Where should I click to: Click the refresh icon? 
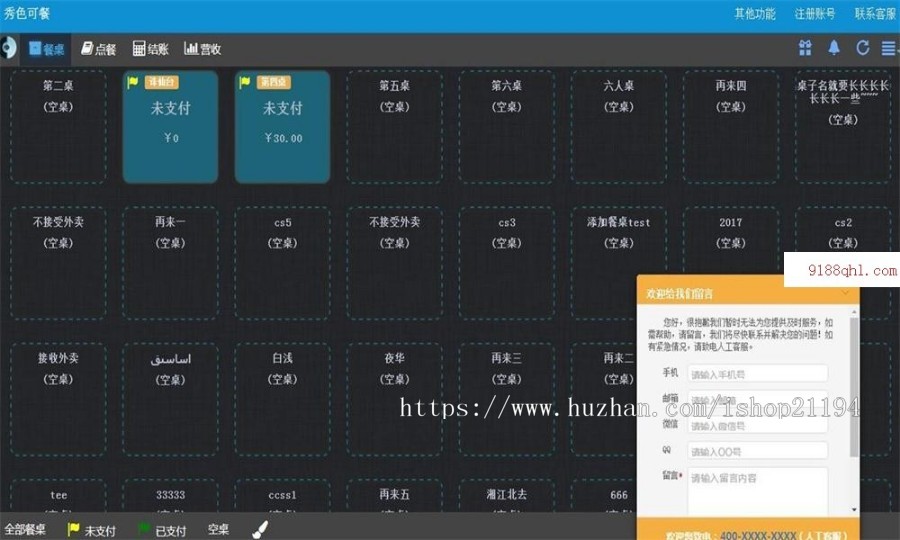(863, 48)
